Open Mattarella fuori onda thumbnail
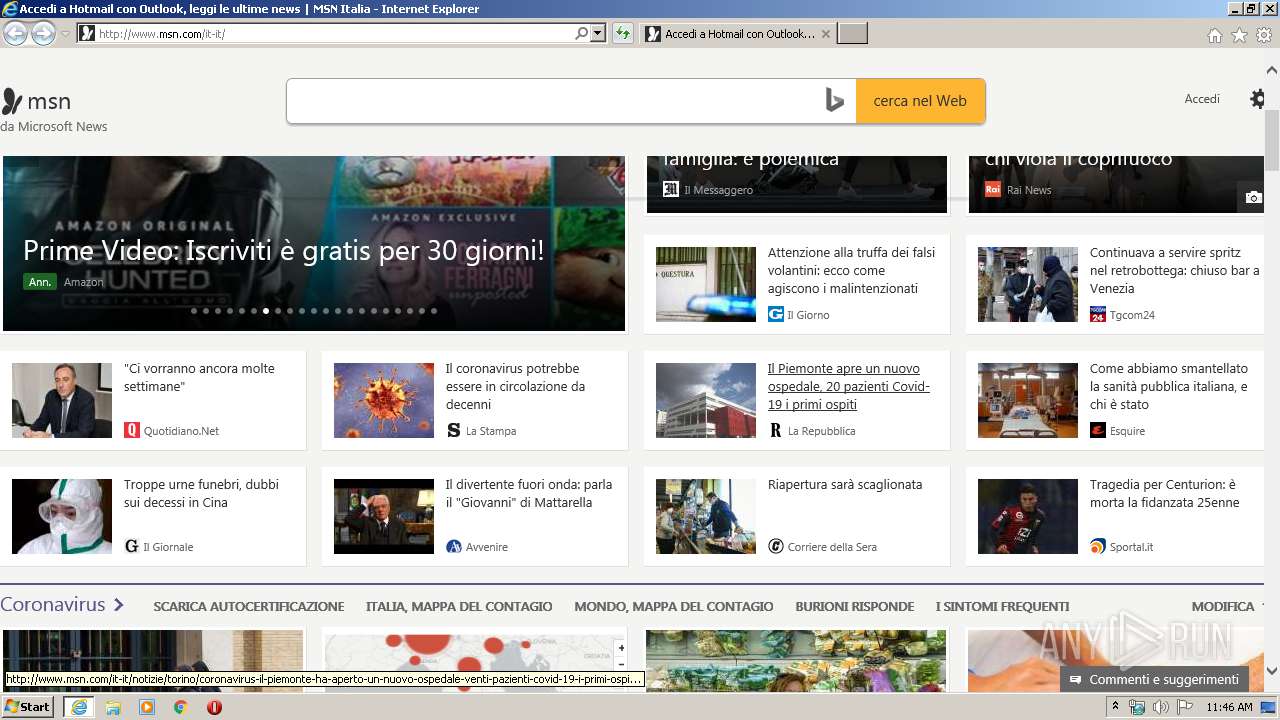 (384, 516)
